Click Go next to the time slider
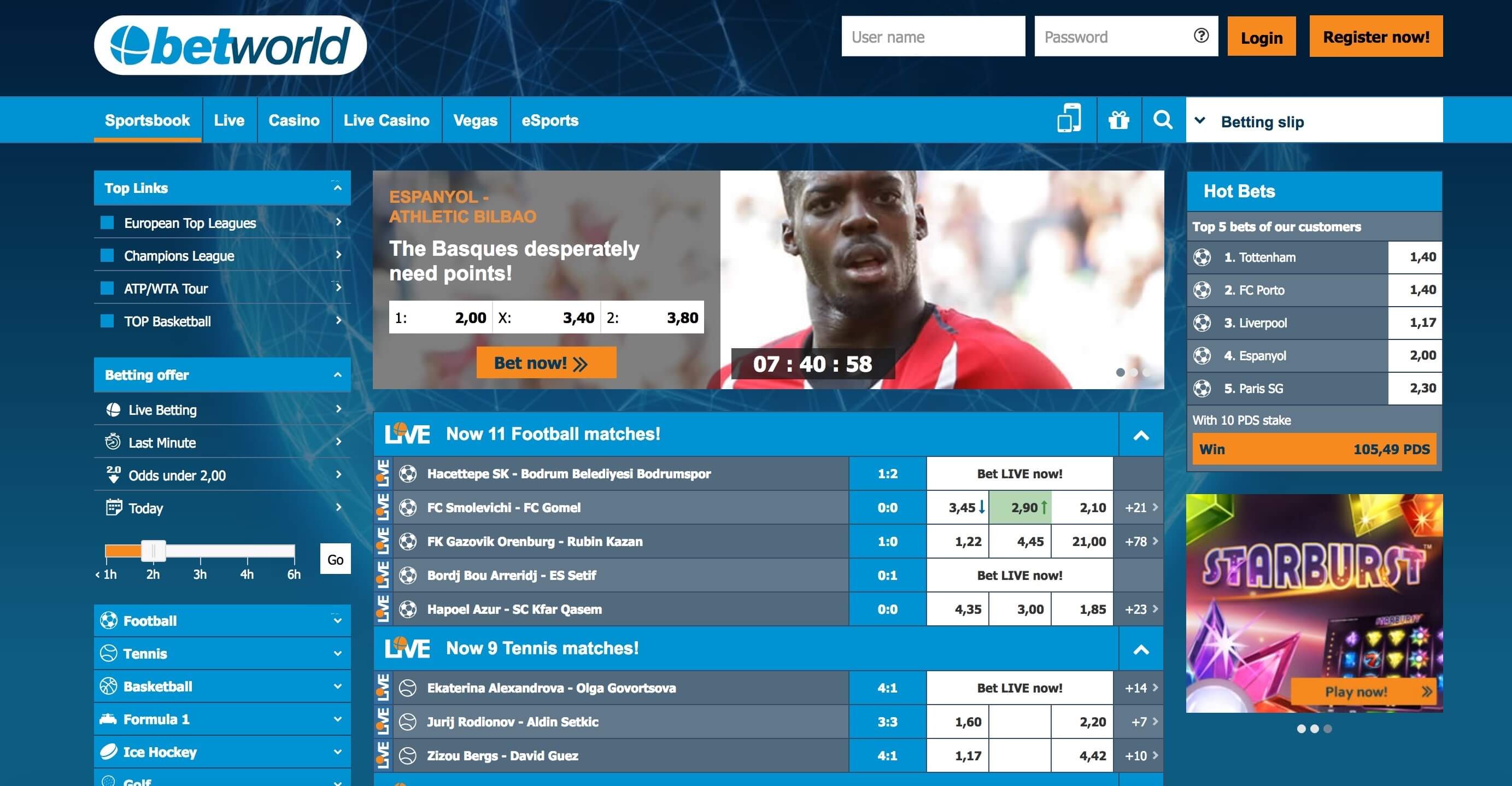The height and width of the screenshot is (786, 1512). pos(335,559)
